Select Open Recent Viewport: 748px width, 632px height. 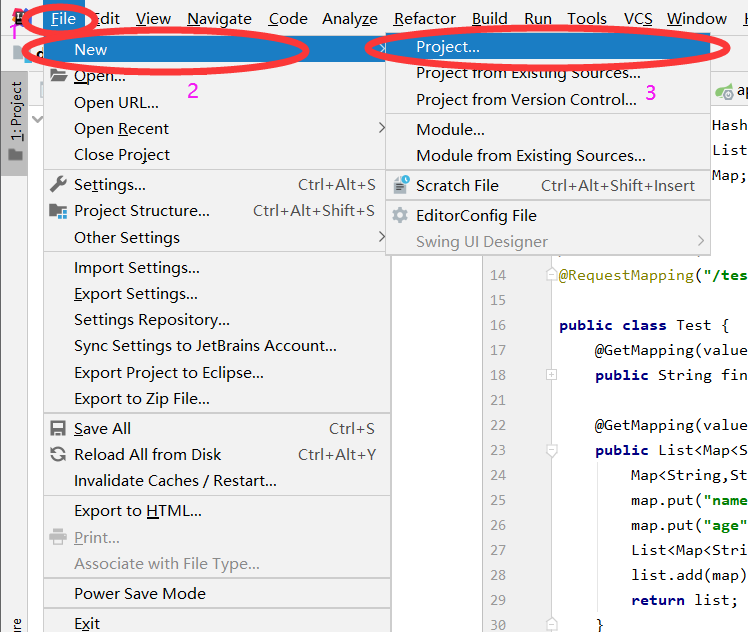point(215,128)
